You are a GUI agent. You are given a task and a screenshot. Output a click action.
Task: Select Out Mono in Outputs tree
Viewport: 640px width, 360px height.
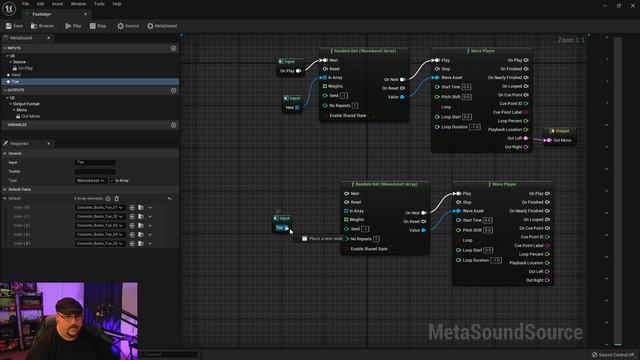click(x=31, y=116)
